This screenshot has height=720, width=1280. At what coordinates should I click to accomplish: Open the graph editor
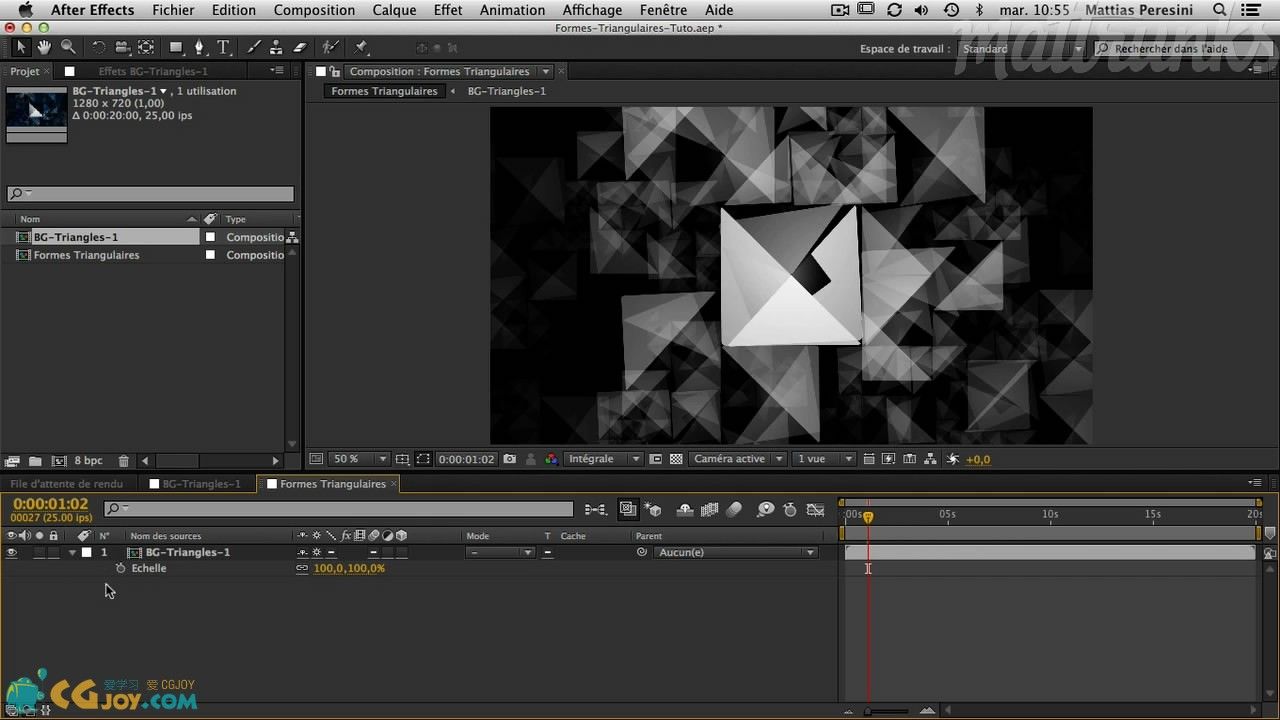[x=816, y=510]
